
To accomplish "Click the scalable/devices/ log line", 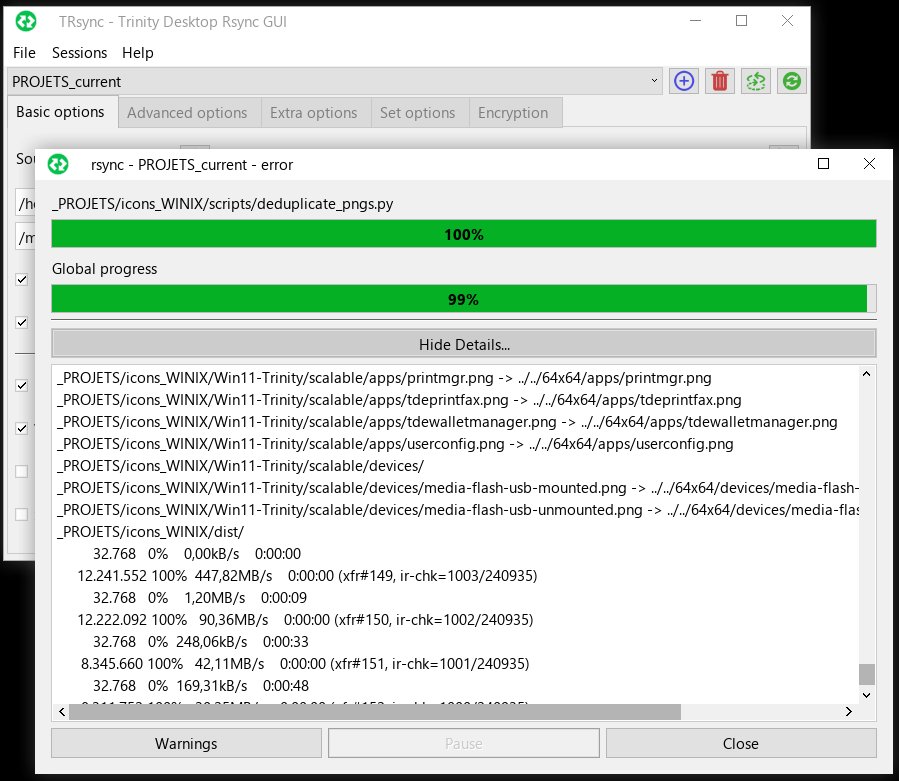I will (x=240, y=466).
